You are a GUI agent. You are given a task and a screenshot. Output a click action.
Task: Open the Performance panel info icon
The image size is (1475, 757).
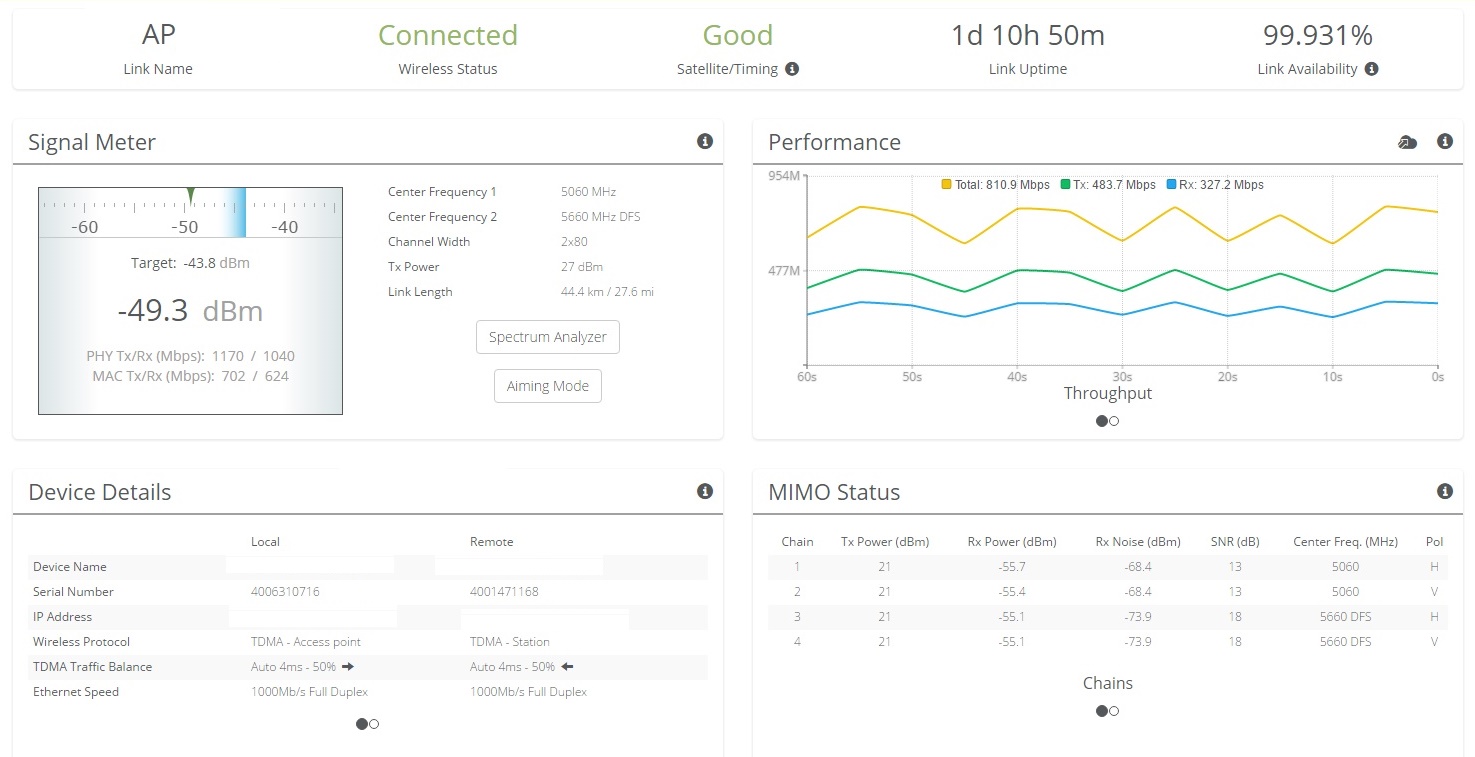pos(1444,142)
